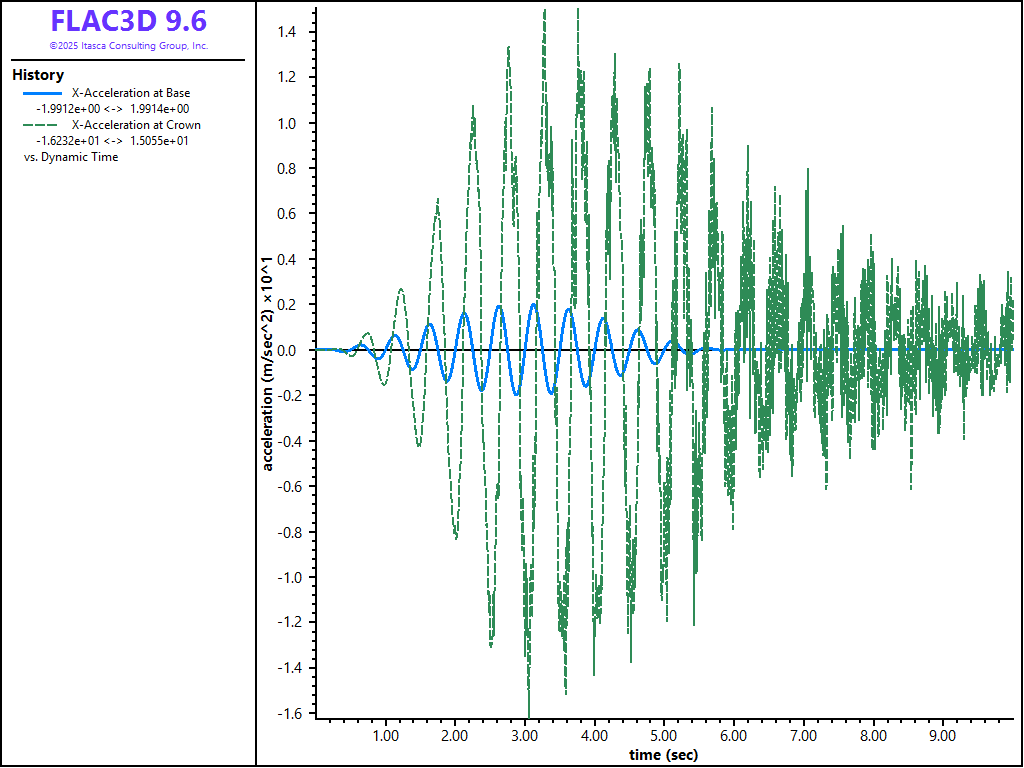This screenshot has width=1024, height=768.
Task: Click the FLAC3D 9.6 title text
Action: tap(128, 22)
